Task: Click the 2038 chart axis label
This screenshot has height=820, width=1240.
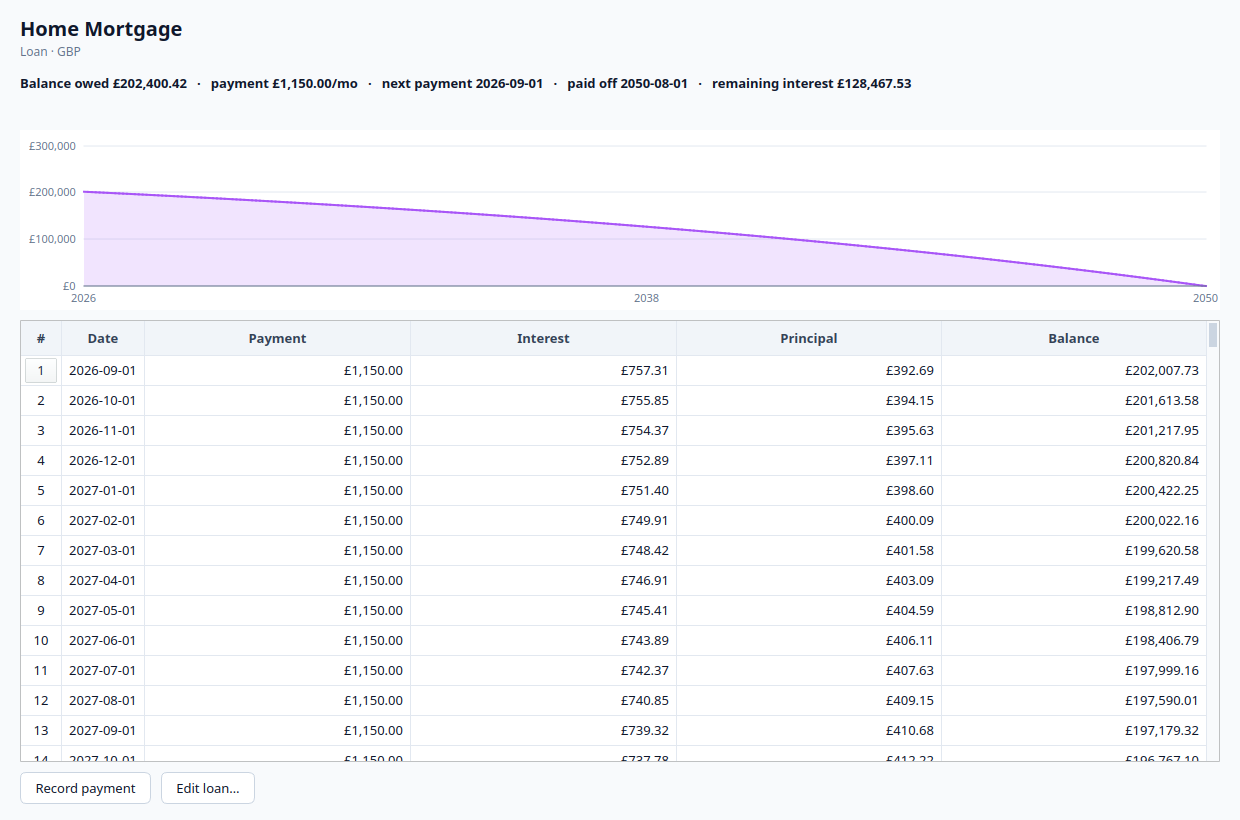Action: (x=646, y=298)
